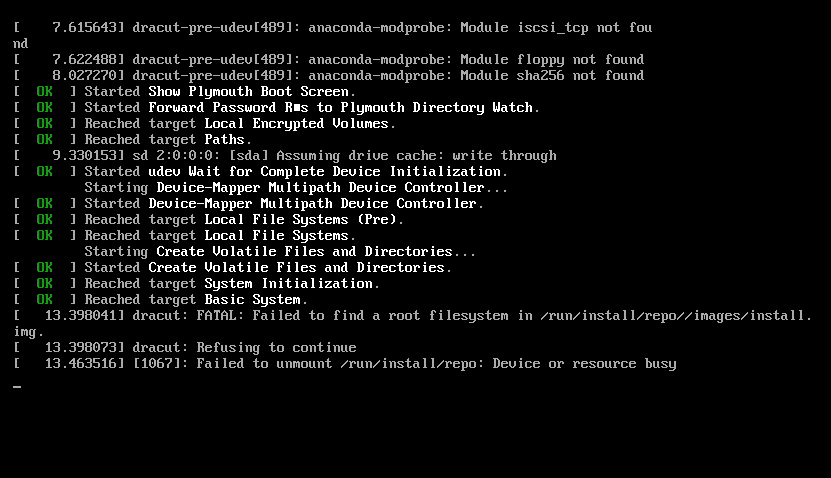Click OK status beside Local Encrypted Volumes
The image size is (831, 478).
[x=45, y=124]
